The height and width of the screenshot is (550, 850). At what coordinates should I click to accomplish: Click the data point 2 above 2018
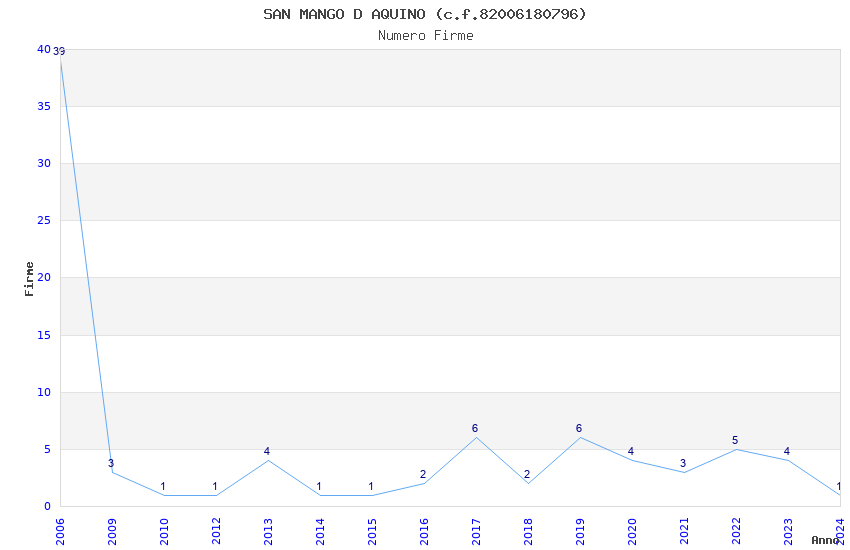[527, 475]
